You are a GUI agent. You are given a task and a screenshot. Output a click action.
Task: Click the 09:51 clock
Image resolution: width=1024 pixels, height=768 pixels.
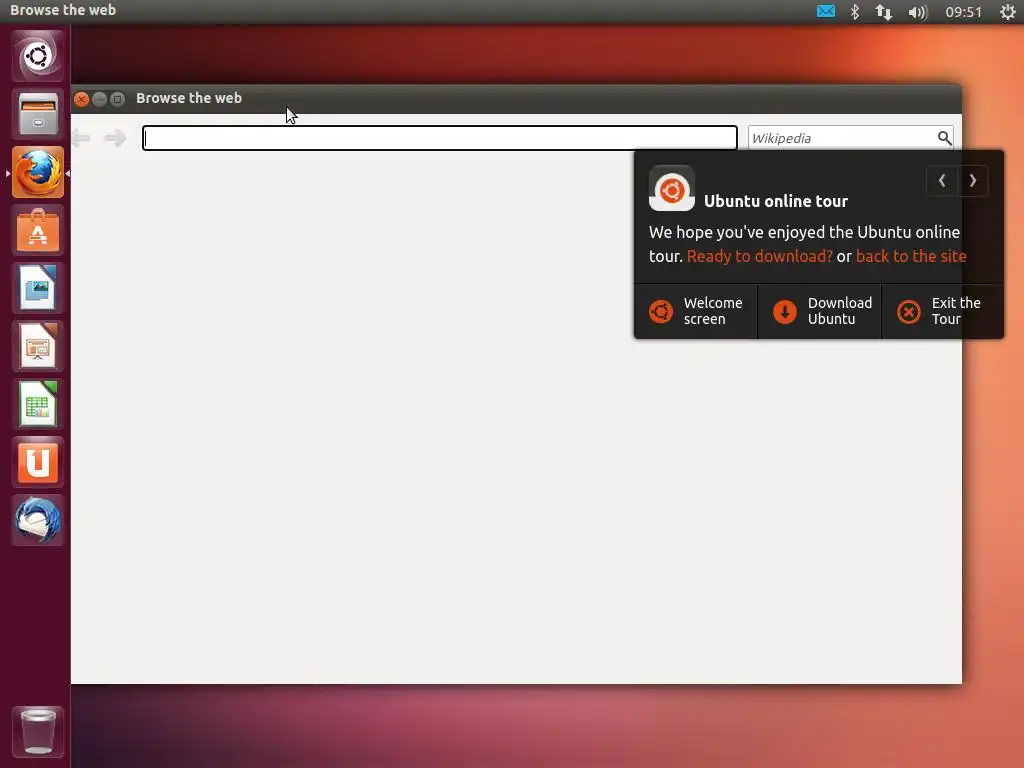coord(963,12)
